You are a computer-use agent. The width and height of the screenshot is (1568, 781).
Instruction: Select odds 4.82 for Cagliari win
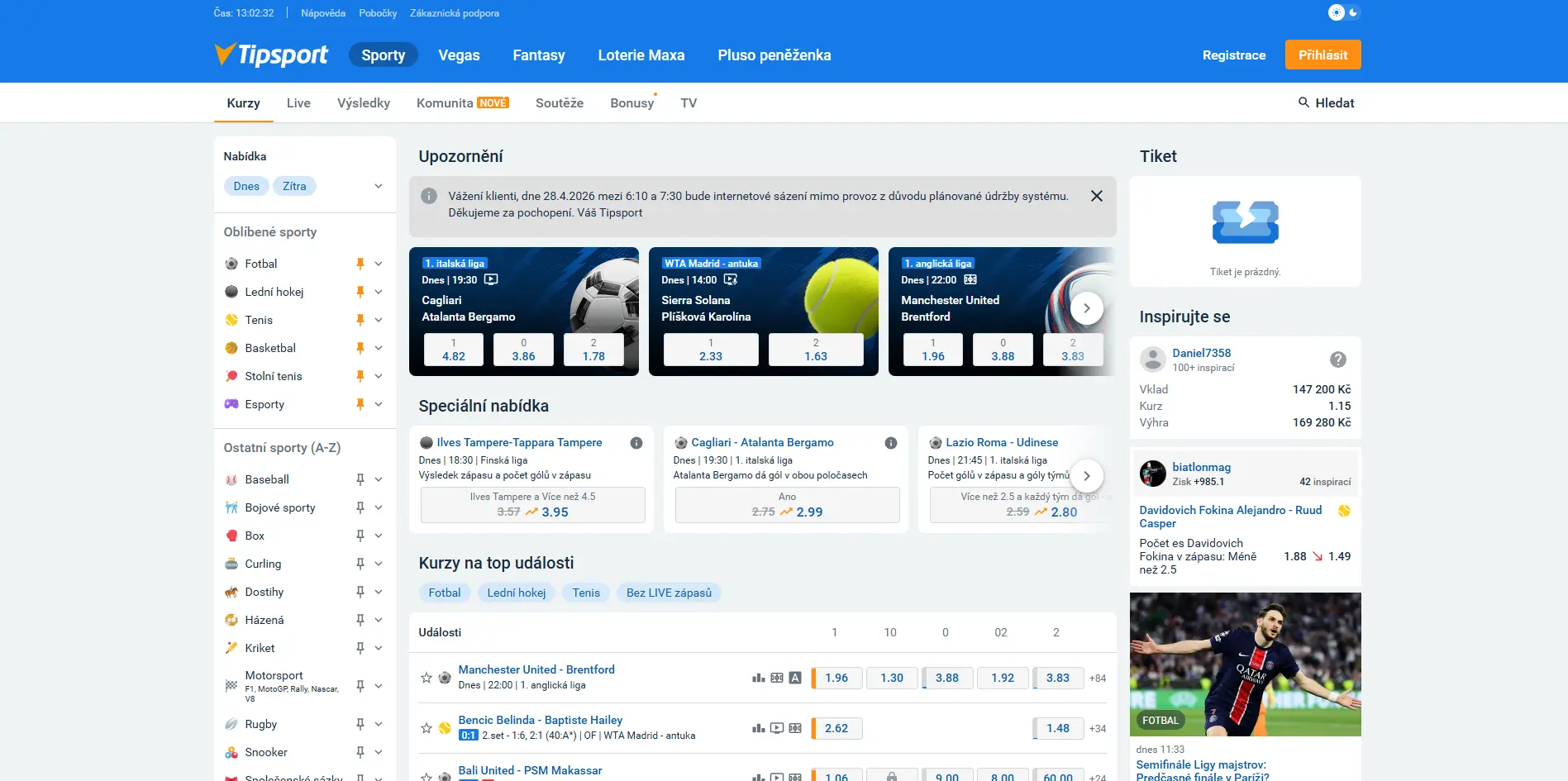454,350
